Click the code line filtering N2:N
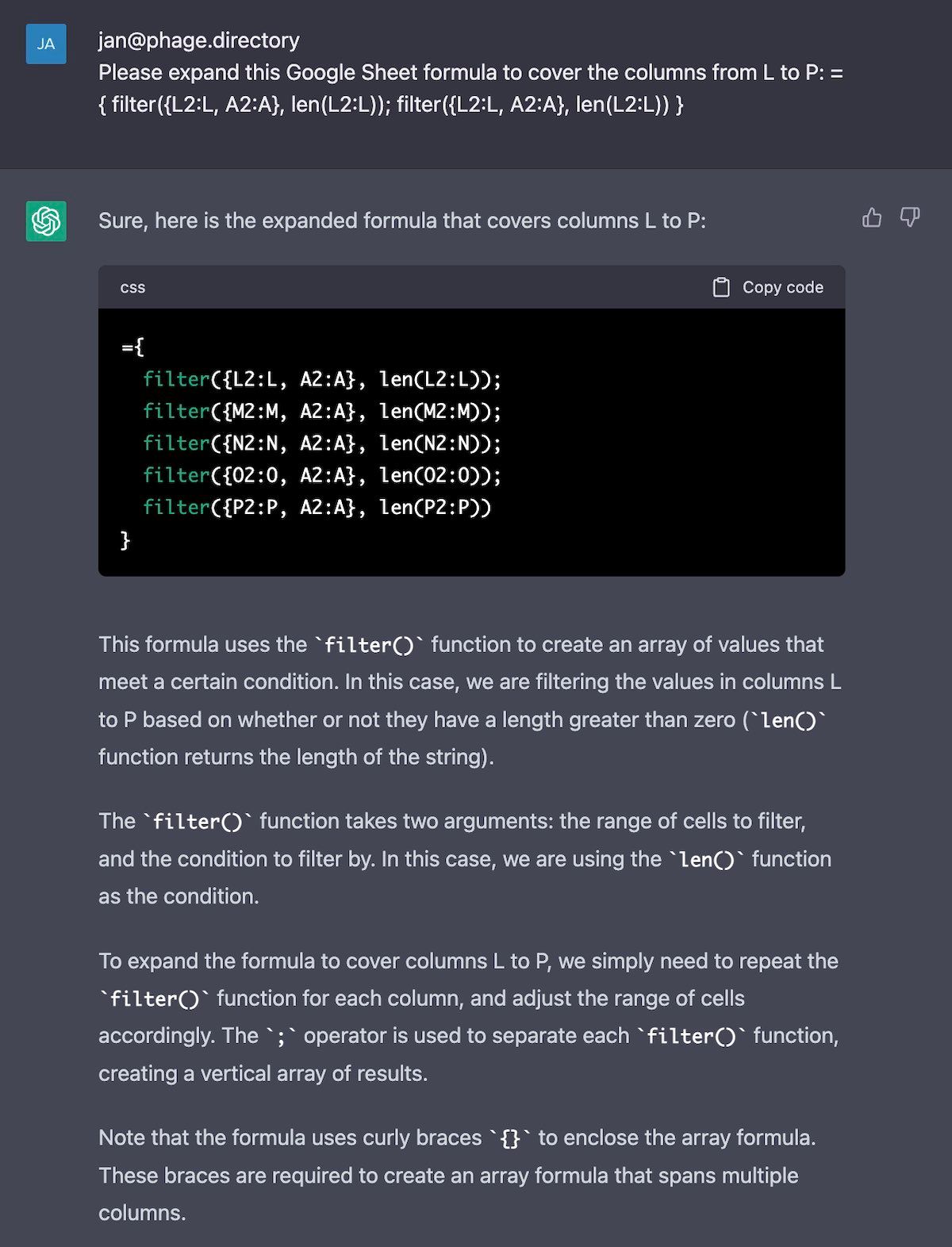This screenshot has width=952, height=1247. (x=322, y=443)
